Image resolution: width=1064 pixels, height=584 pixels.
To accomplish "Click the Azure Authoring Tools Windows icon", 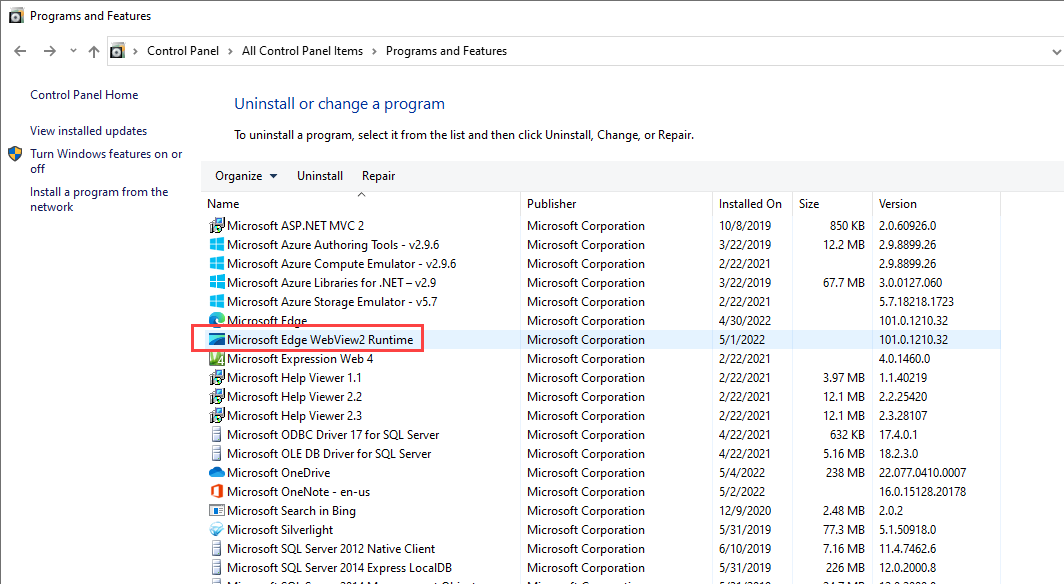I will [216, 245].
